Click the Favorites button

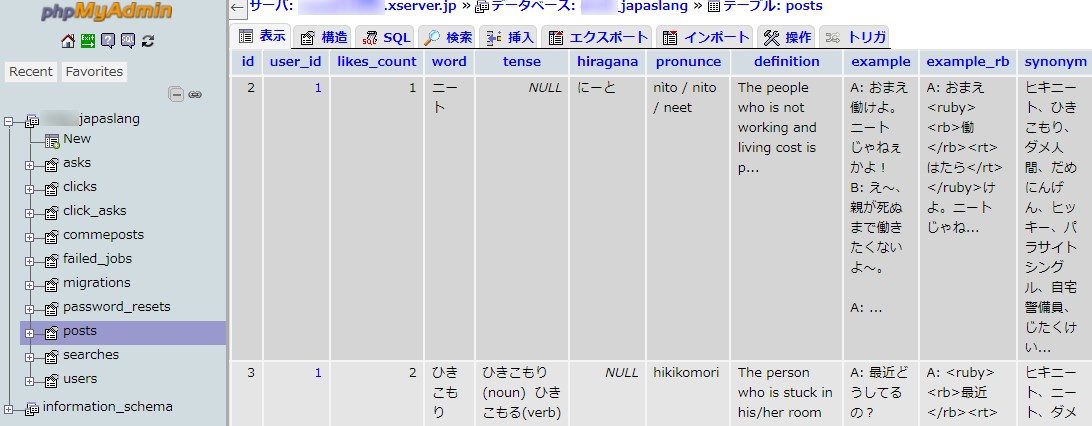point(95,72)
